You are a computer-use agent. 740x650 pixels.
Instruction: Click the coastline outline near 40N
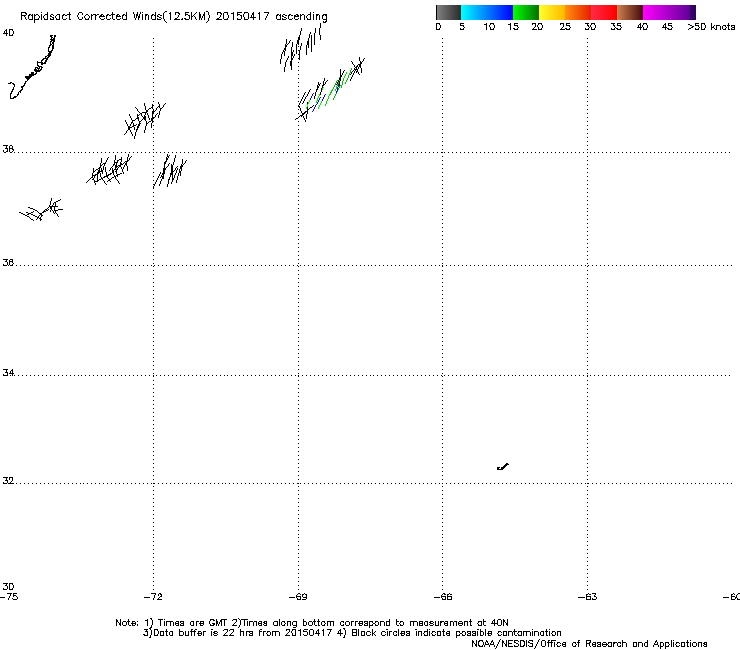(32, 67)
